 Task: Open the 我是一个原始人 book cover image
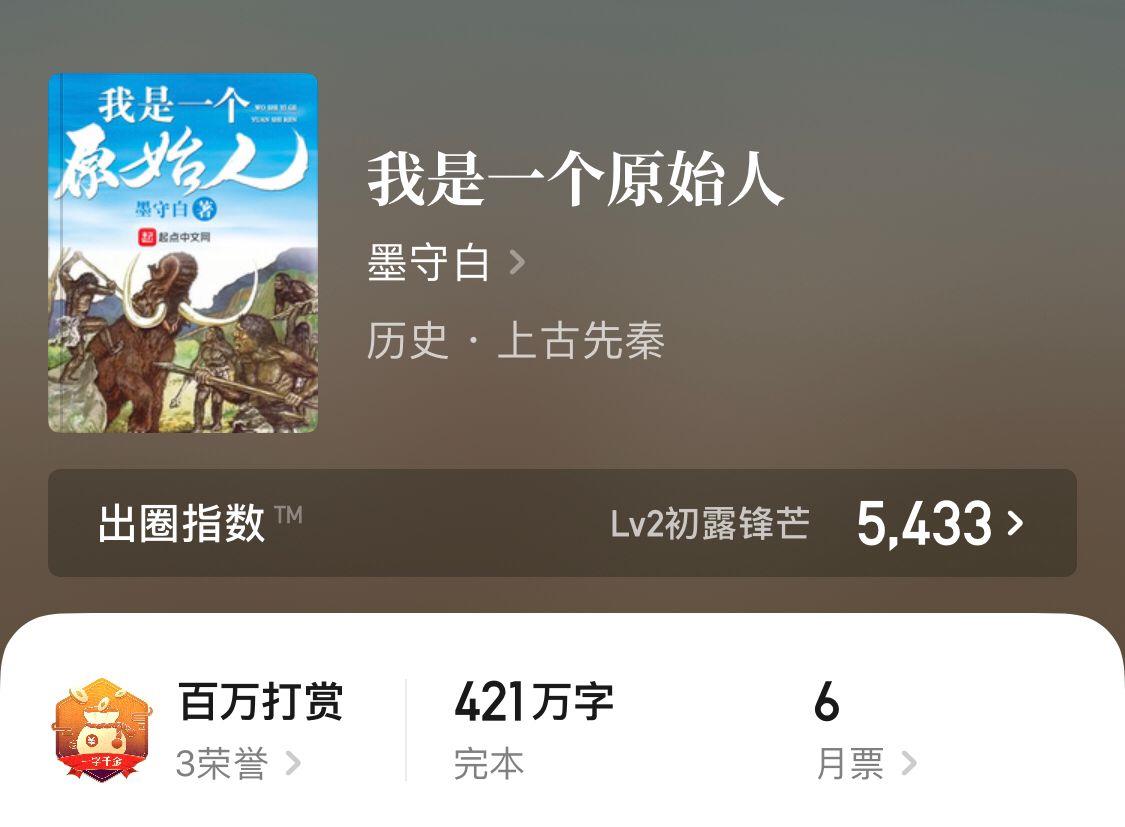point(183,253)
